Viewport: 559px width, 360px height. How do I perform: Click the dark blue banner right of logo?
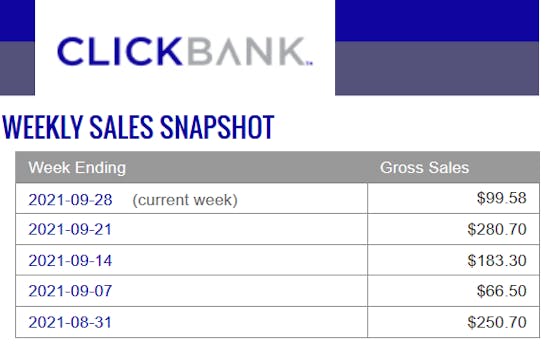[437, 20]
